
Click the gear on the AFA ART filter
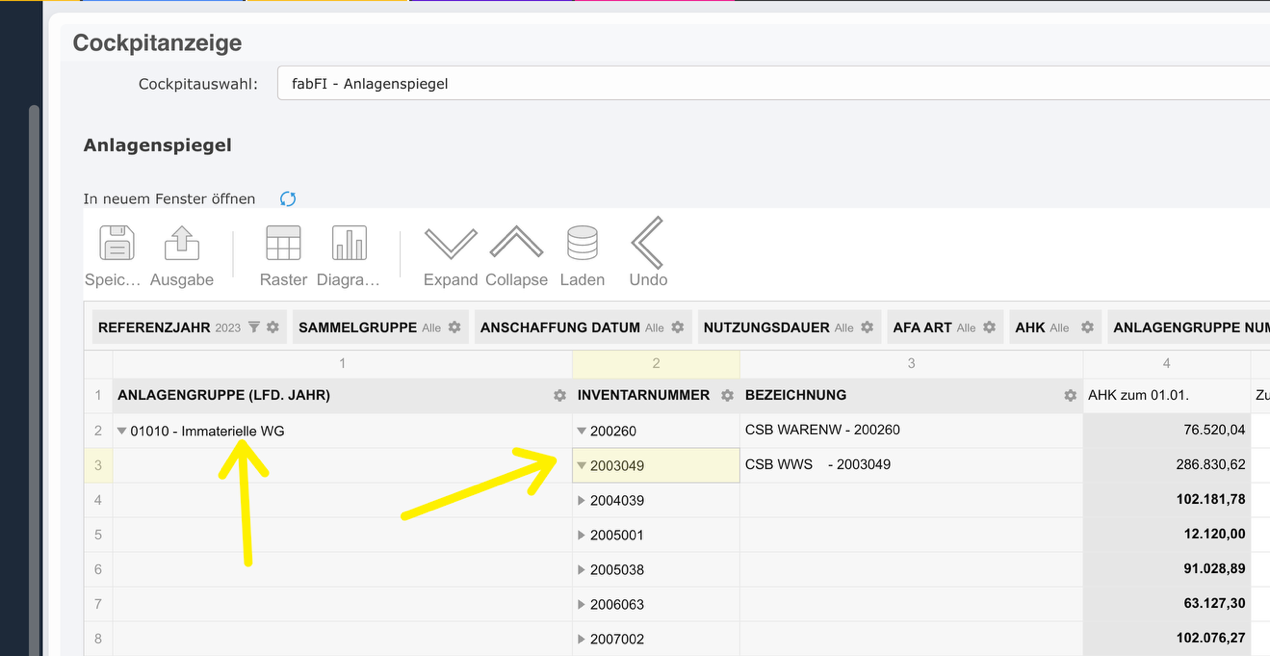[x=988, y=326]
